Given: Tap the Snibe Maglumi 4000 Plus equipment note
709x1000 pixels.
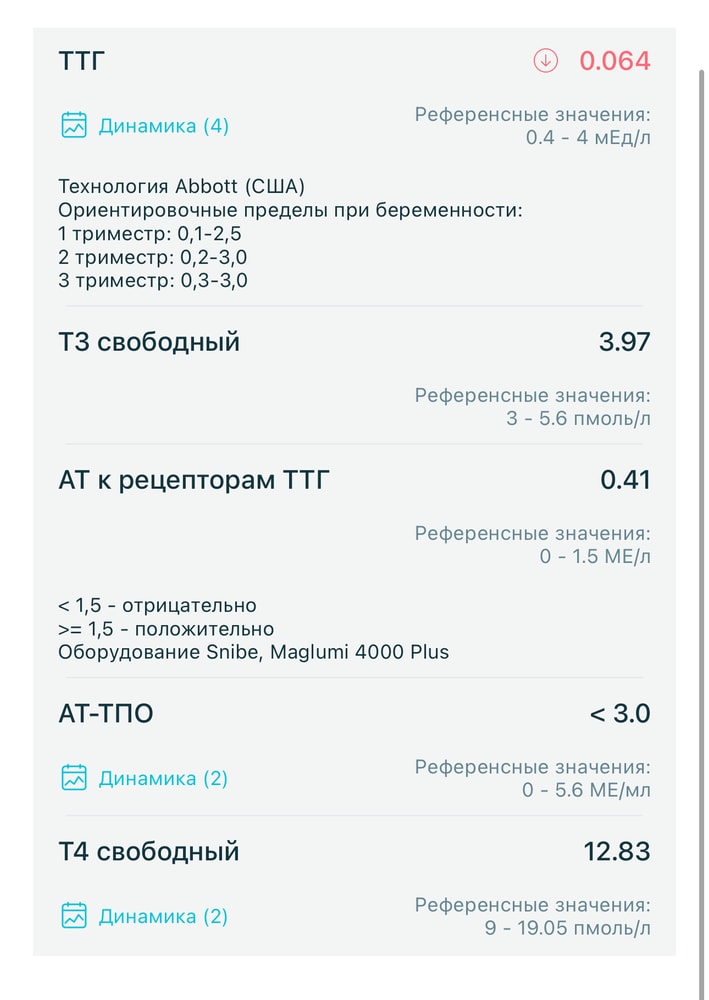Looking at the screenshot, I should point(250,653).
